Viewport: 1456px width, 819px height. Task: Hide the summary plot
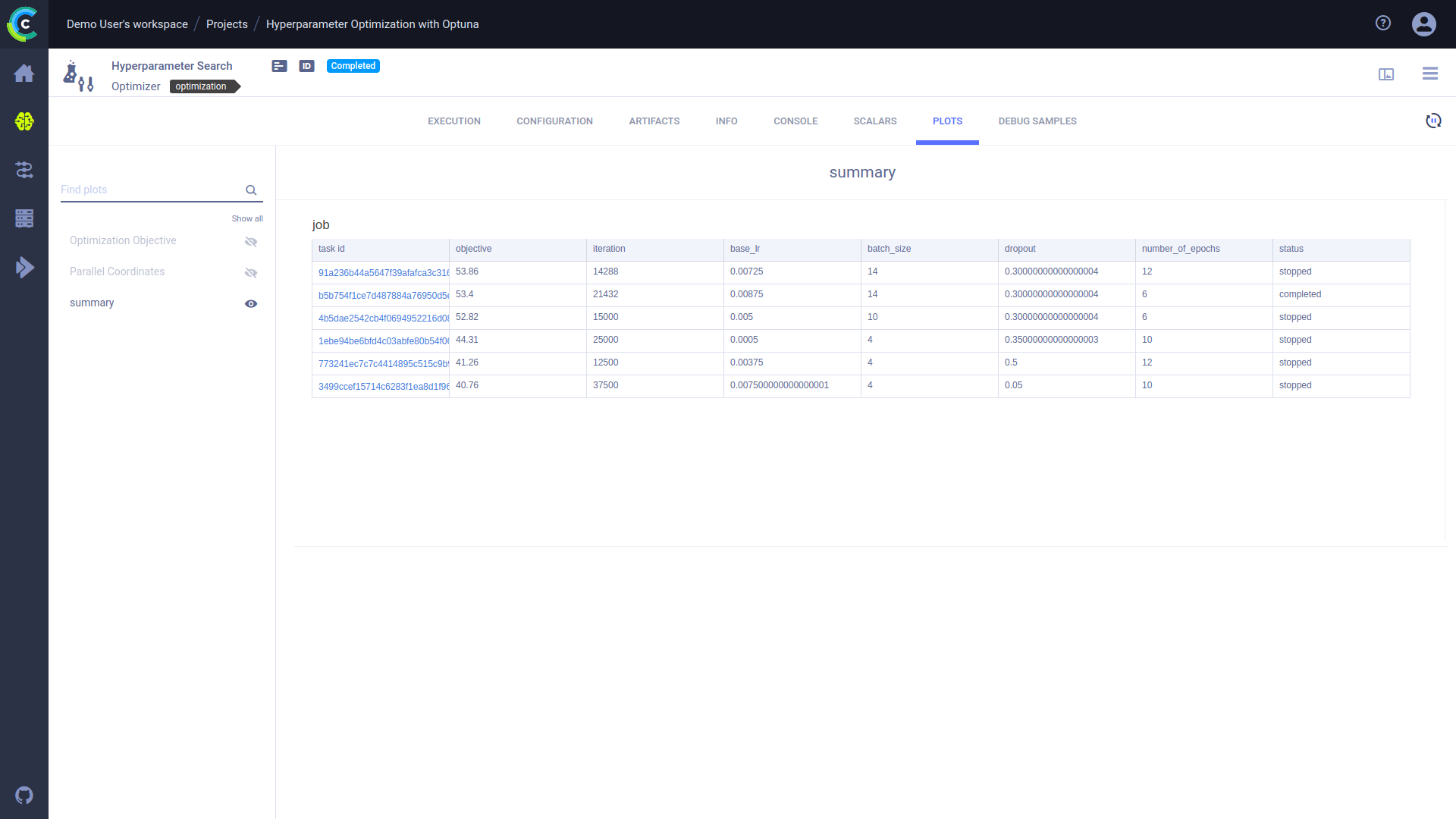251,303
